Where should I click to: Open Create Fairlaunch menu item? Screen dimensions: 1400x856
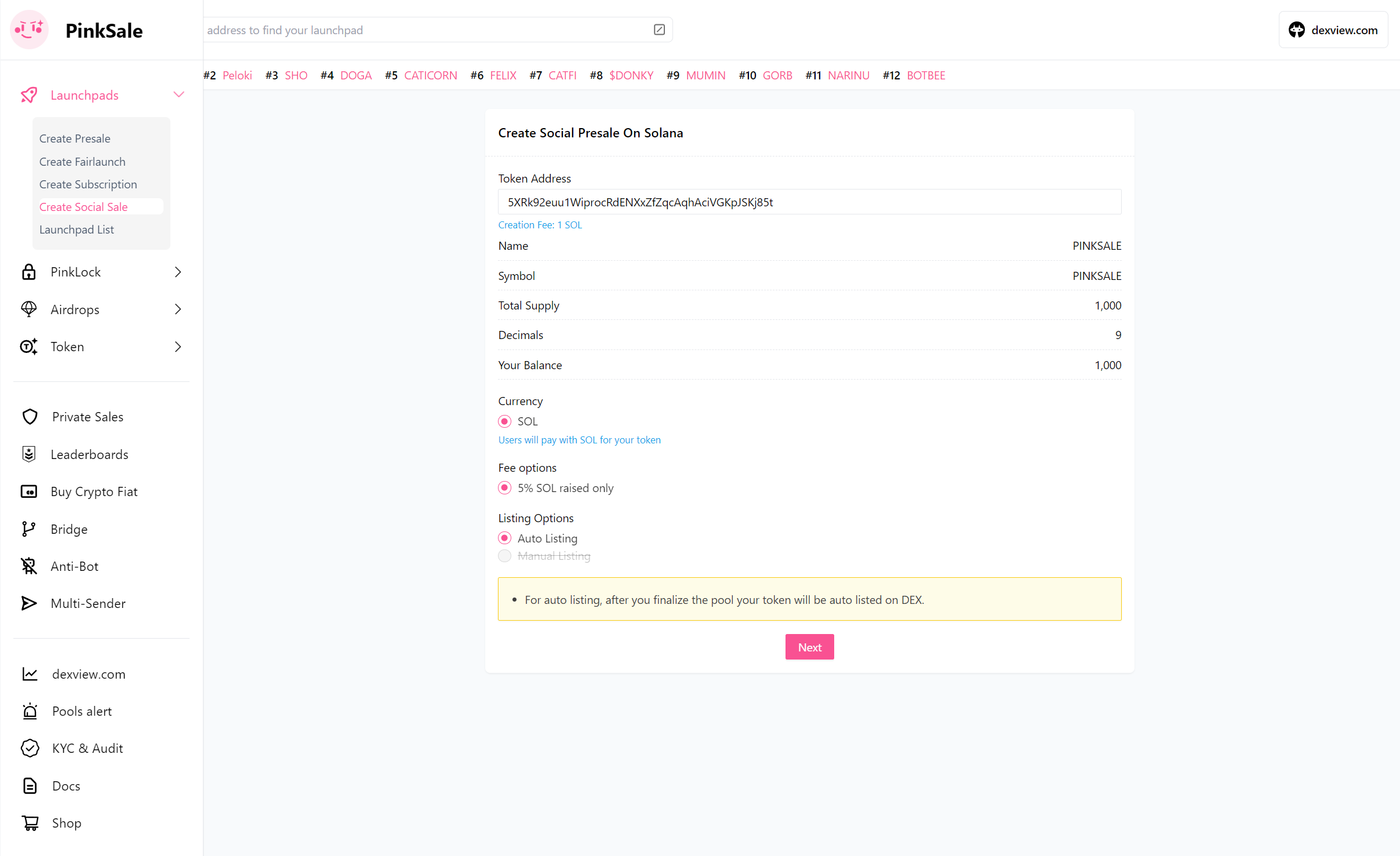pos(82,162)
